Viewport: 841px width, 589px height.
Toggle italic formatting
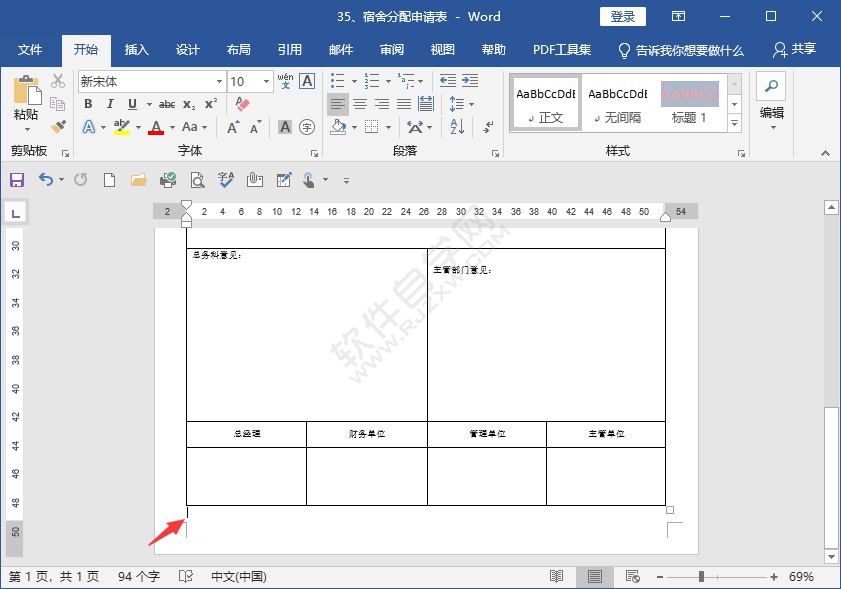(x=110, y=103)
